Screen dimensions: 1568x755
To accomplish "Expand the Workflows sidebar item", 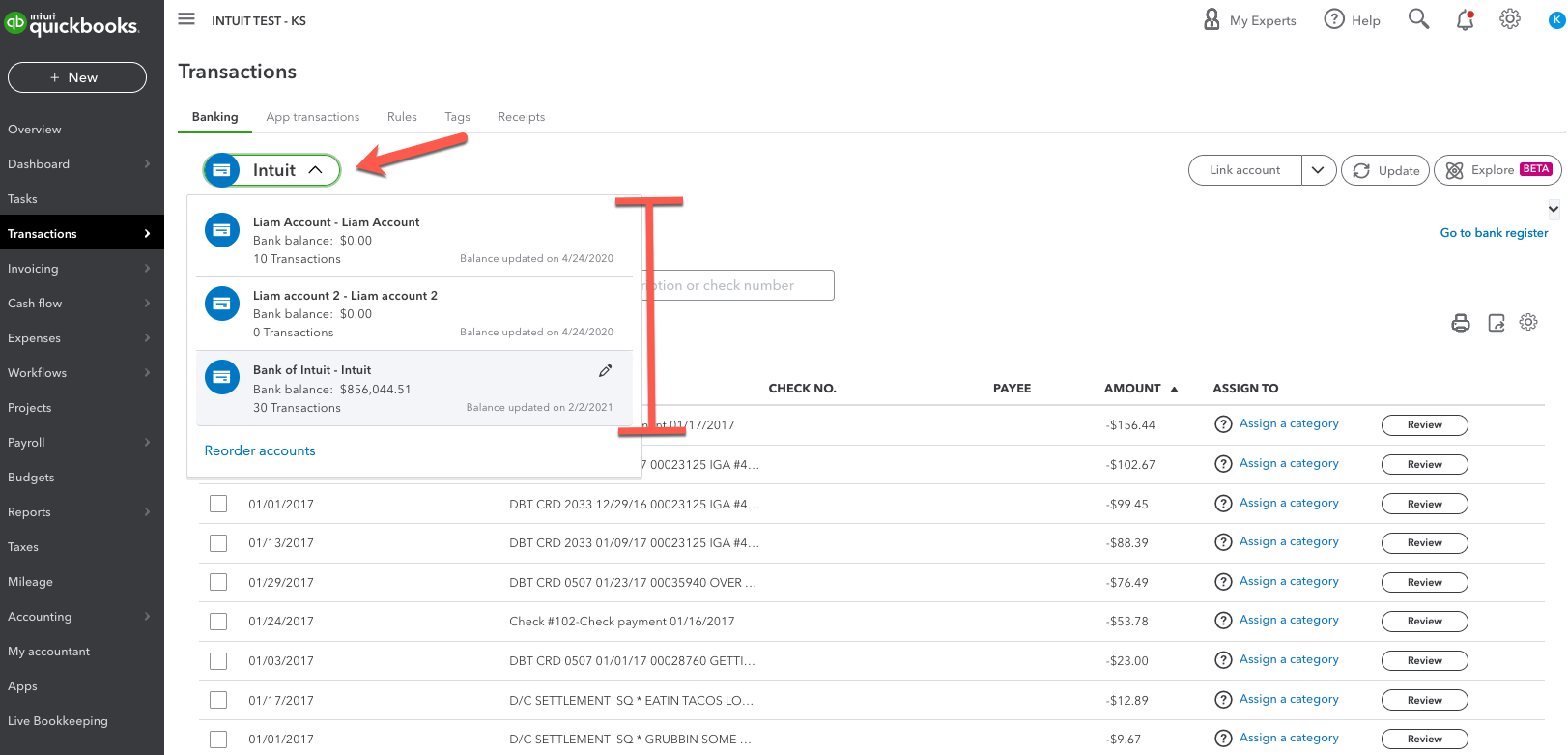I will pos(147,373).
